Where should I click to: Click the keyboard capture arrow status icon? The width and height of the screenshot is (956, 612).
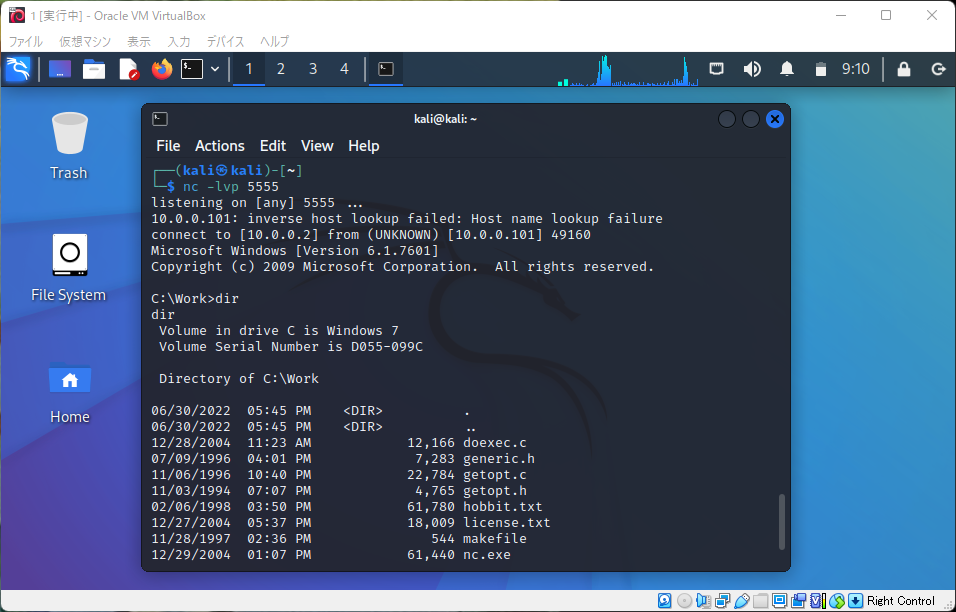click(x=855, y=600)
